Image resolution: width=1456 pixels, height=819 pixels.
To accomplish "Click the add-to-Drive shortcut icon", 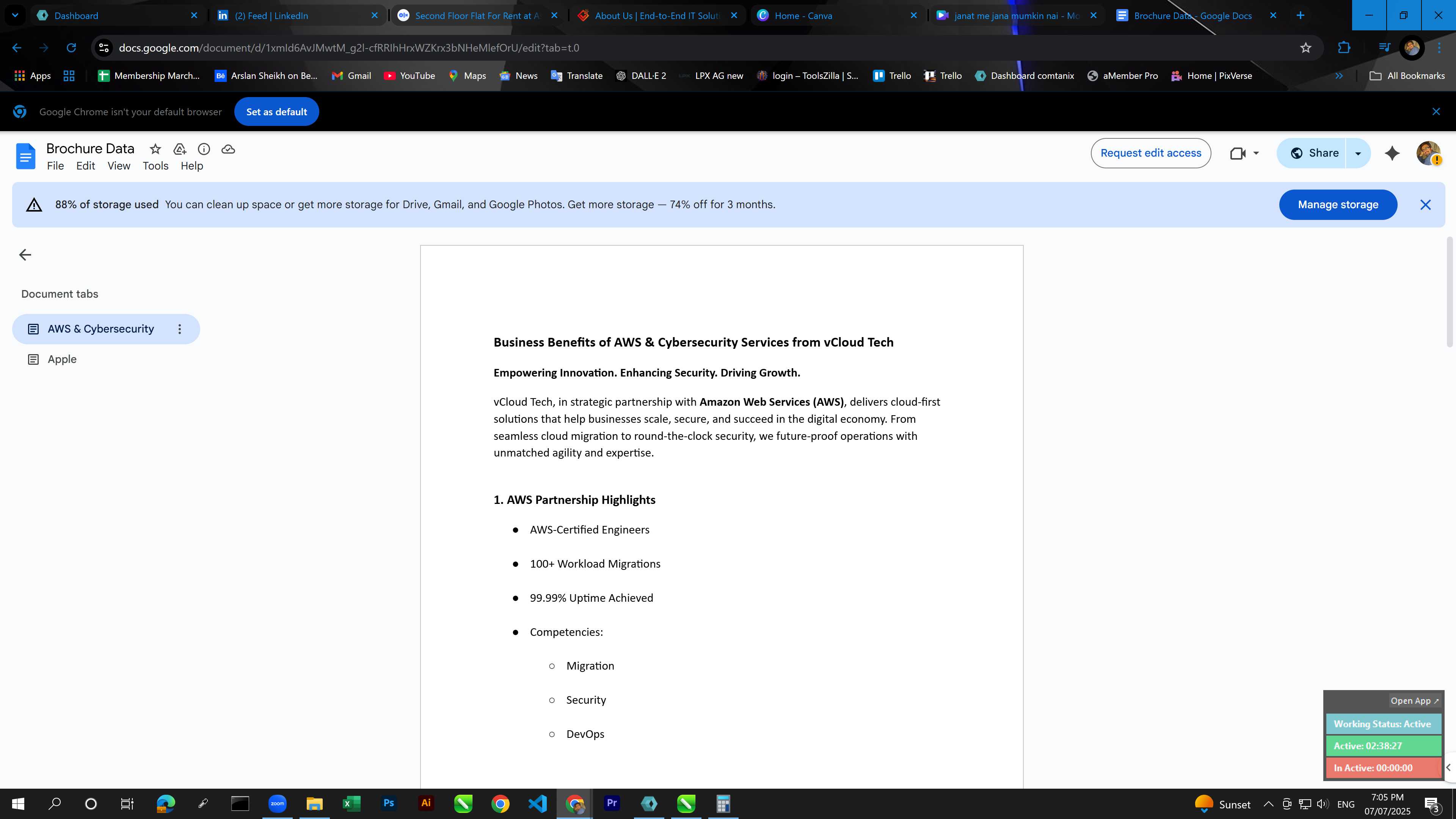I will point(180,149).
